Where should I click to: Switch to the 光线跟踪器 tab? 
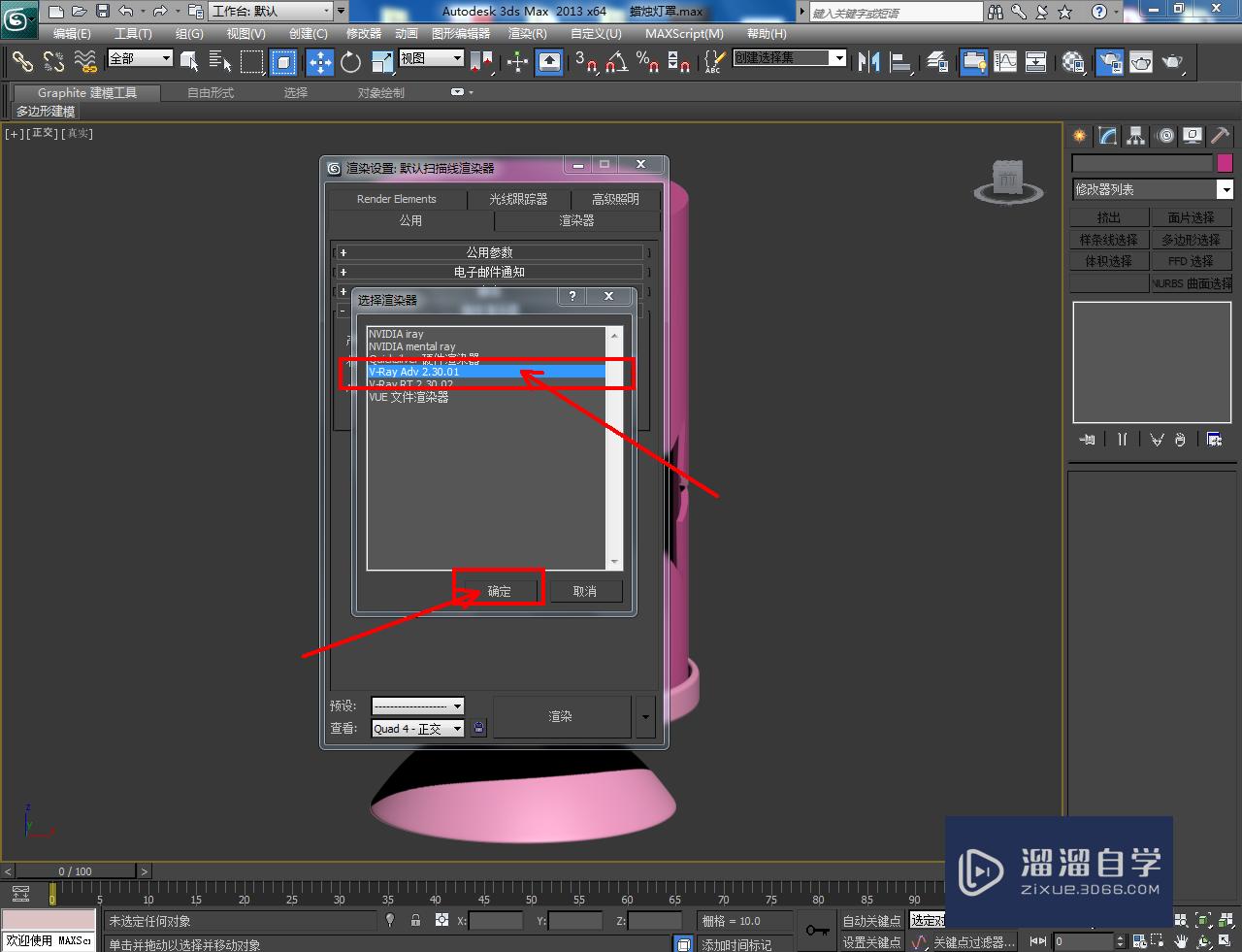[518, 199]
